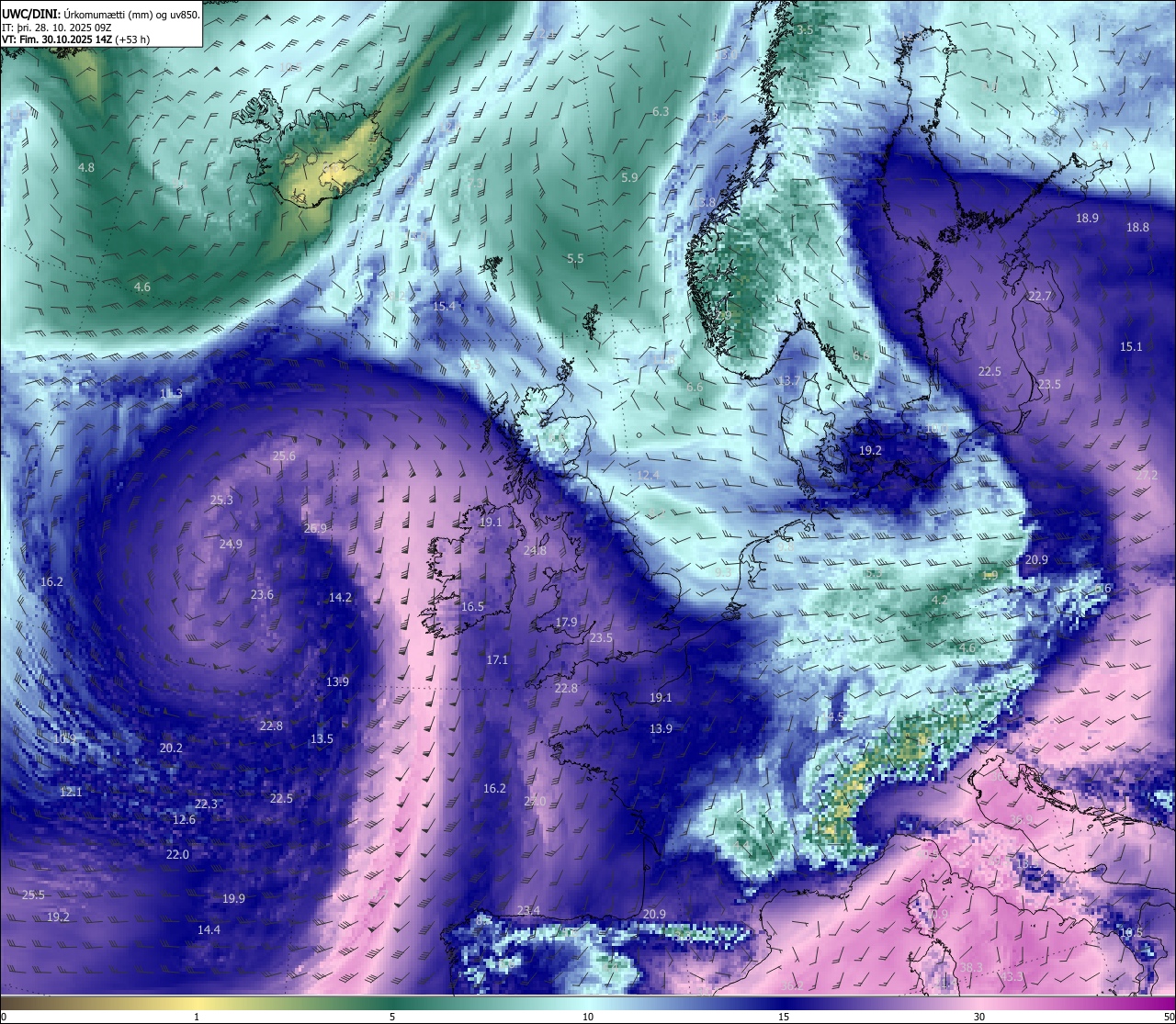1176x1024 pixels.
Task: Select the 24.9 value on the map
Action: click(231, 544)
